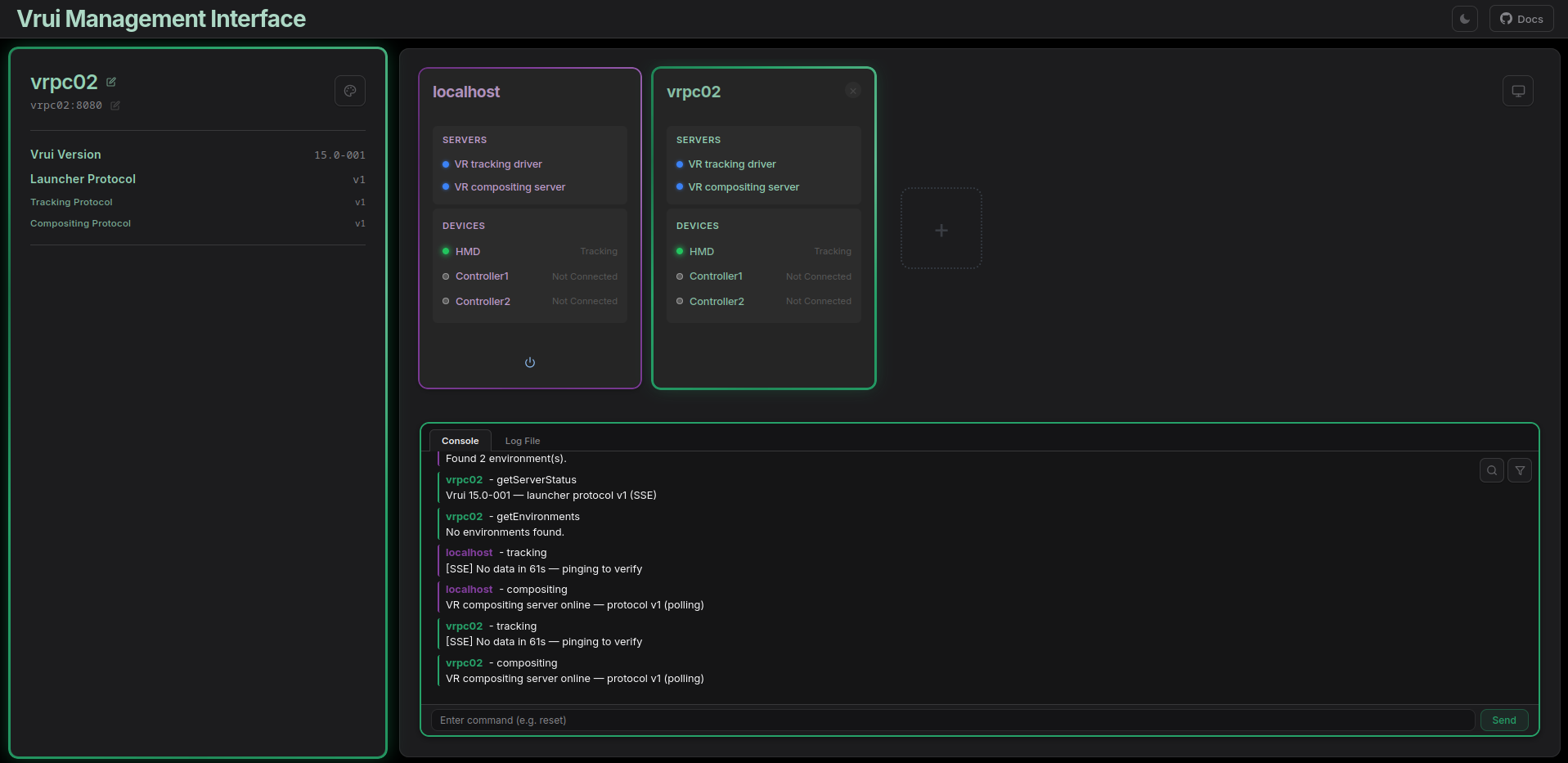Click the Tracking Protocol row label
The image size is (1568, 763).
point(71,202)
